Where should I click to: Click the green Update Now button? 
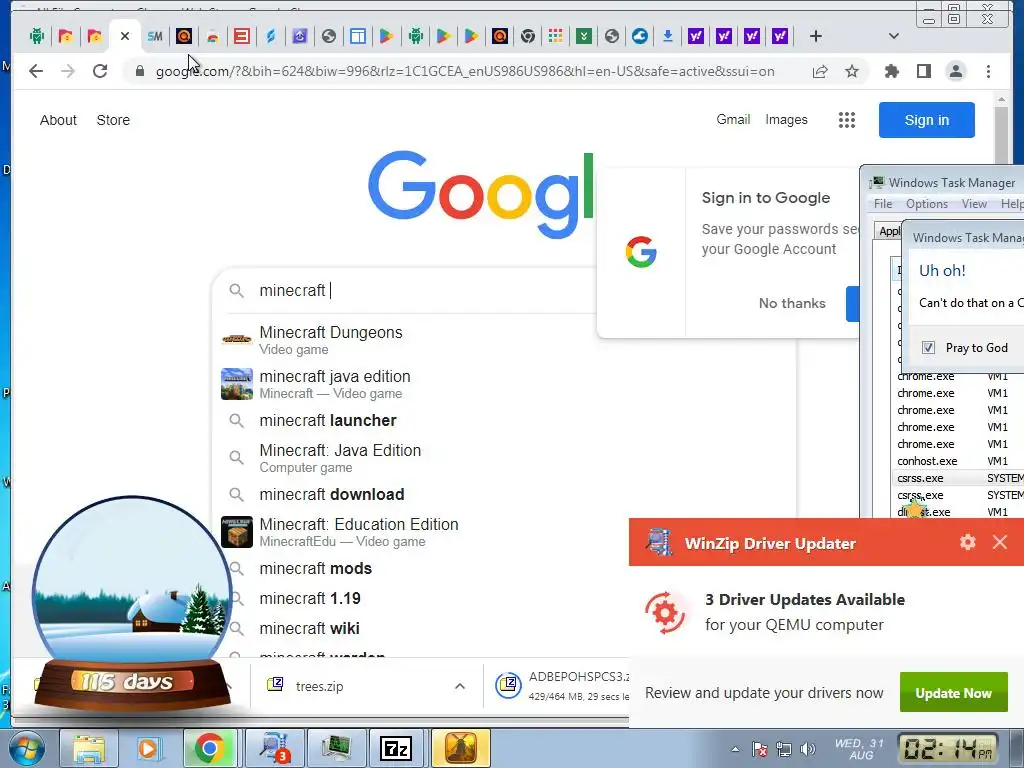click(953, 692)
